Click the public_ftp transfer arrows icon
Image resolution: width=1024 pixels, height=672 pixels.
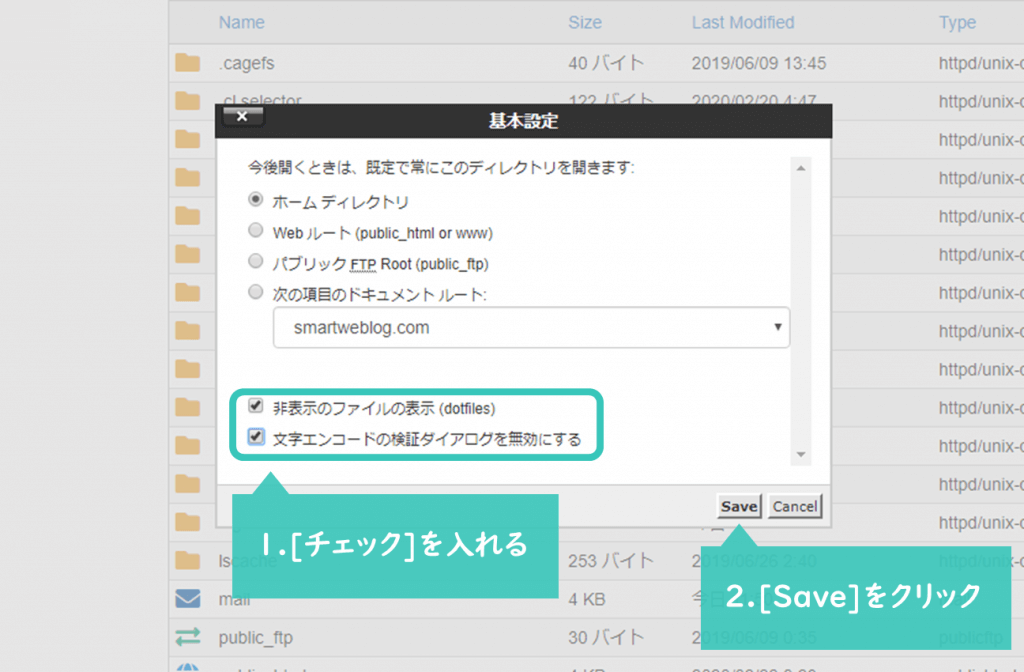click(187, 637)
